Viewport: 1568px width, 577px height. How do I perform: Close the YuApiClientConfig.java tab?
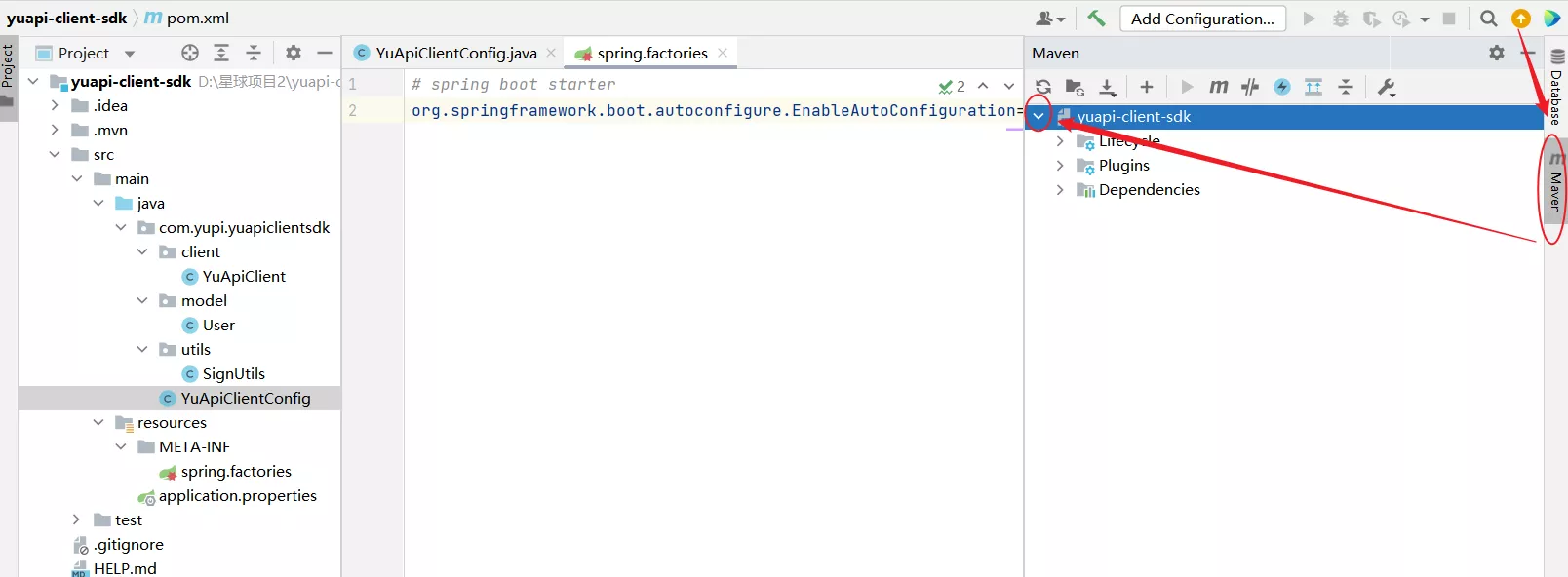pyautogui.click(x=551, y=53)
